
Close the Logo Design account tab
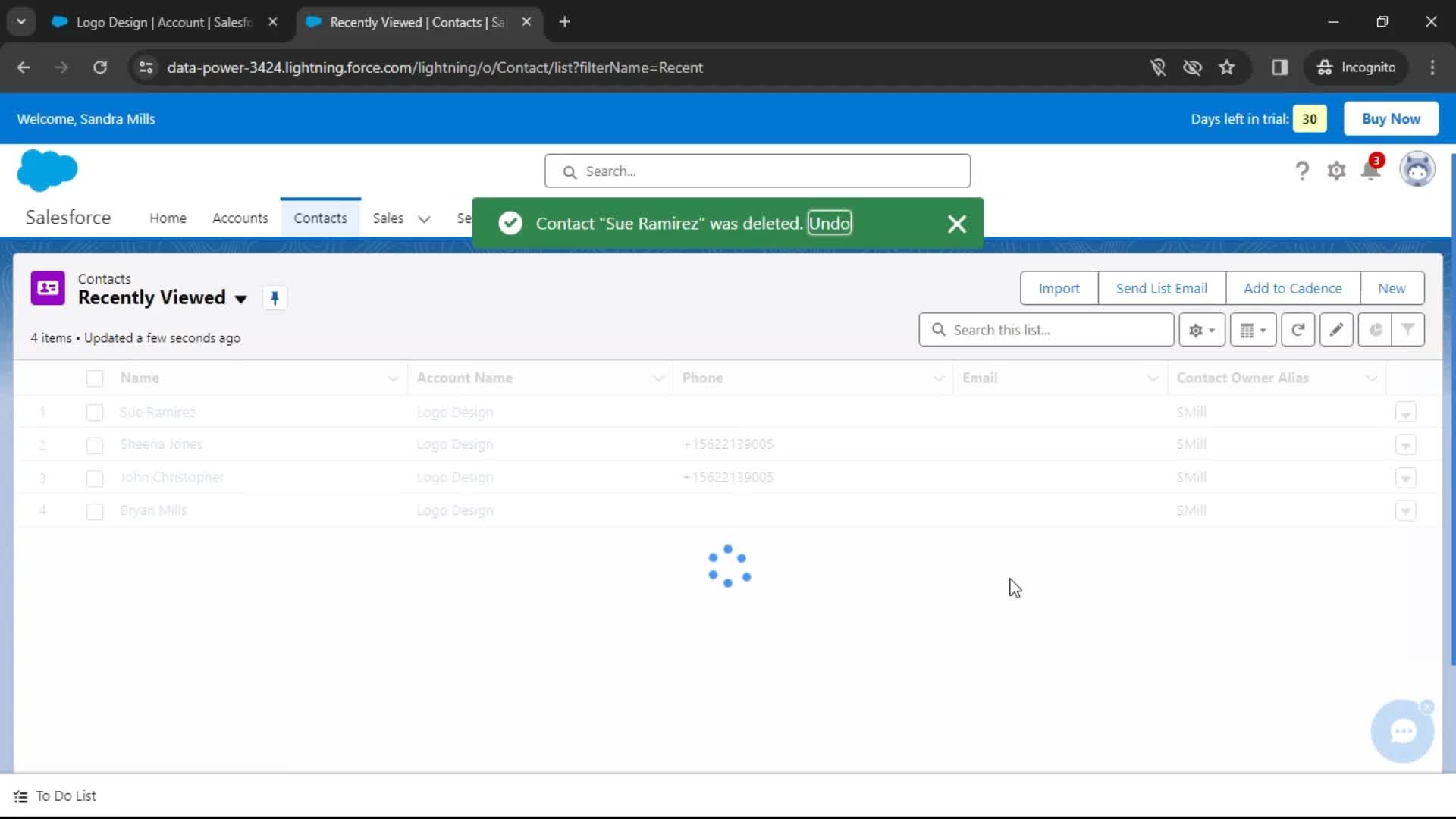pos(273,22)
